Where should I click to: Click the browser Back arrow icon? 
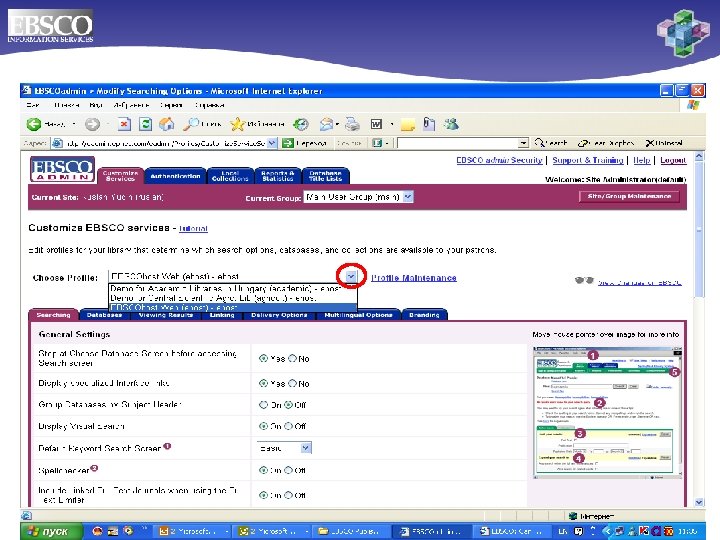pos(34,124)
